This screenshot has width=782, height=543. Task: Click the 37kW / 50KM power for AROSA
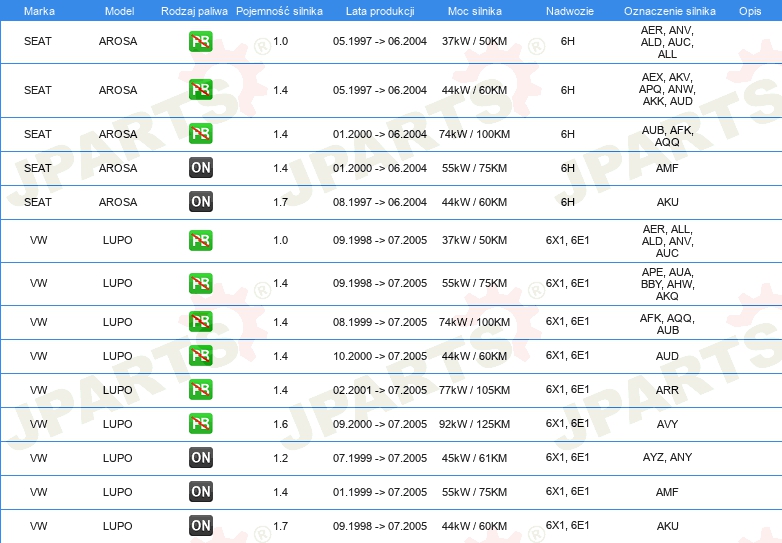pyautogui.click(x=474, y=41)
